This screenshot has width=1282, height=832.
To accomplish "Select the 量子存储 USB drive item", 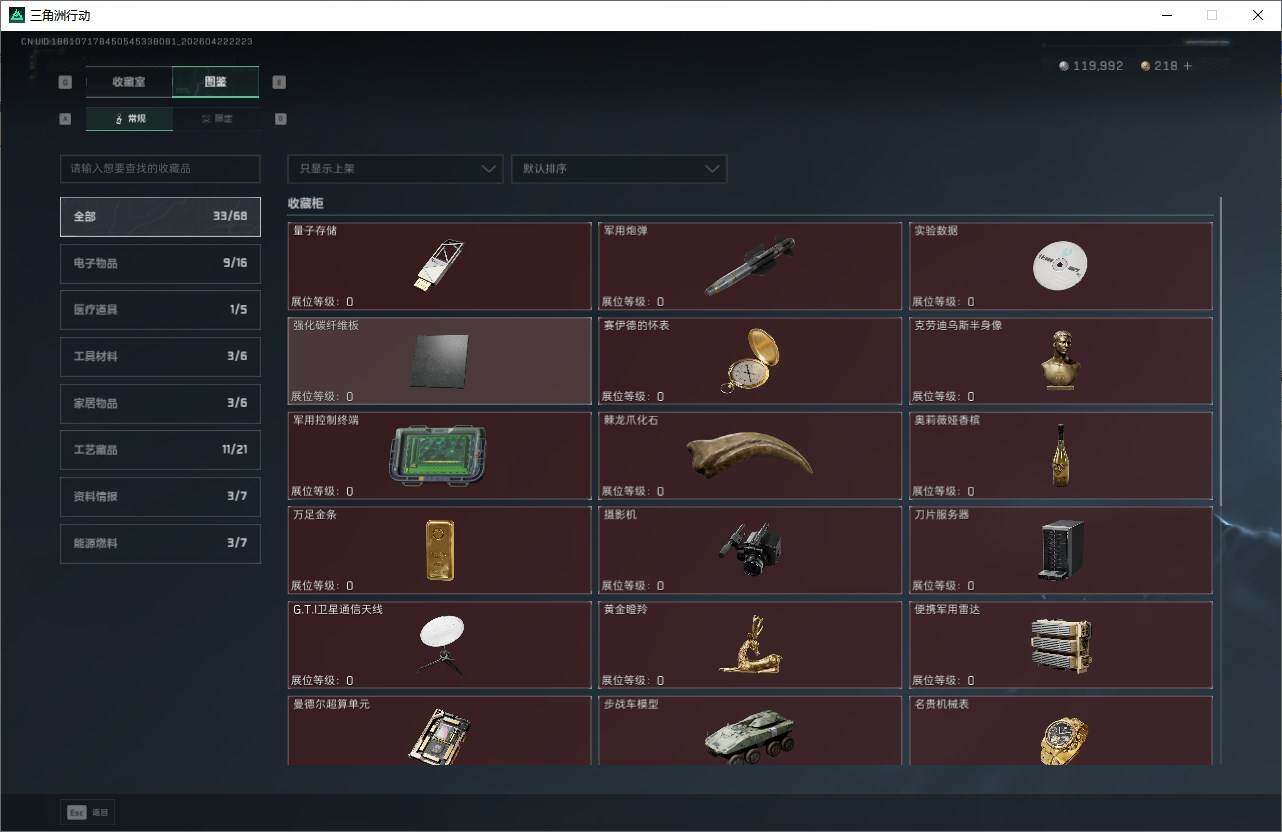I will click(x=439, y=266).
